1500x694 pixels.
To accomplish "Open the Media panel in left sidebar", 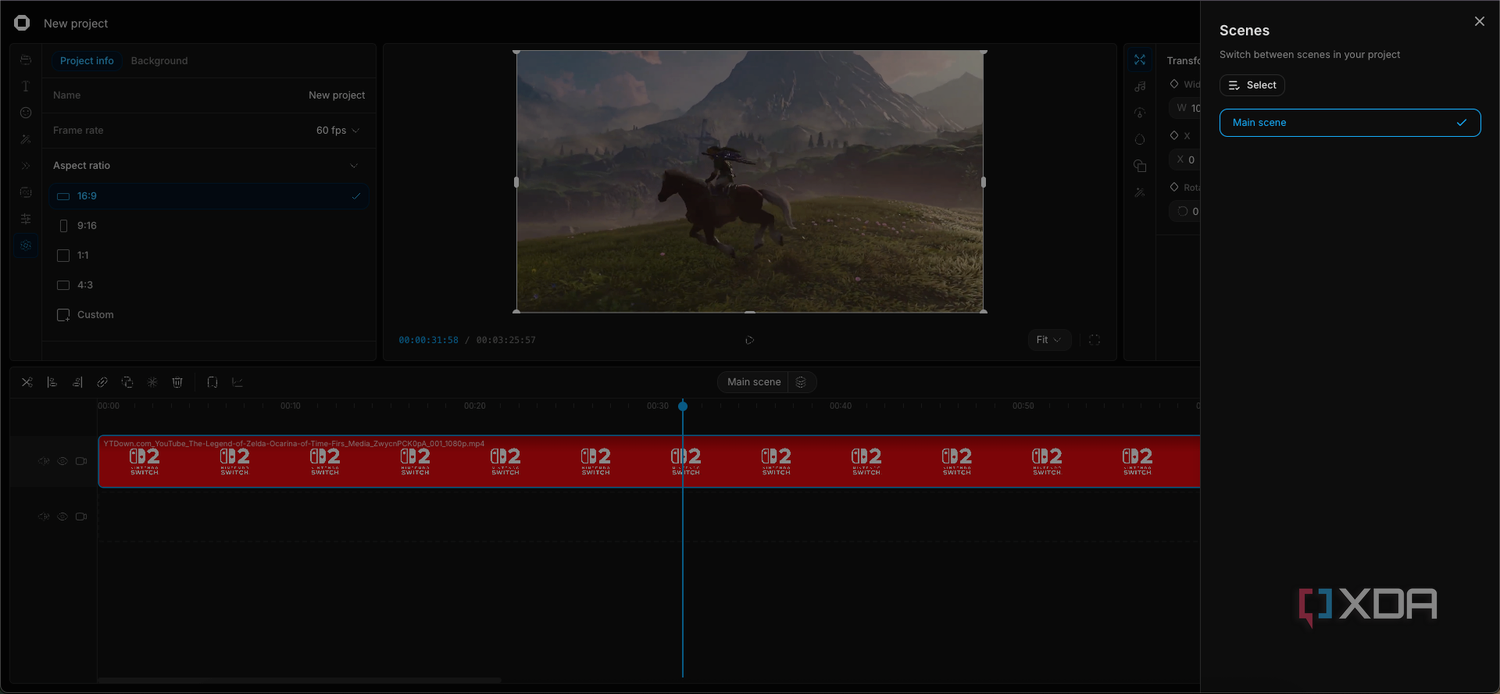I will tap(26, 61).
